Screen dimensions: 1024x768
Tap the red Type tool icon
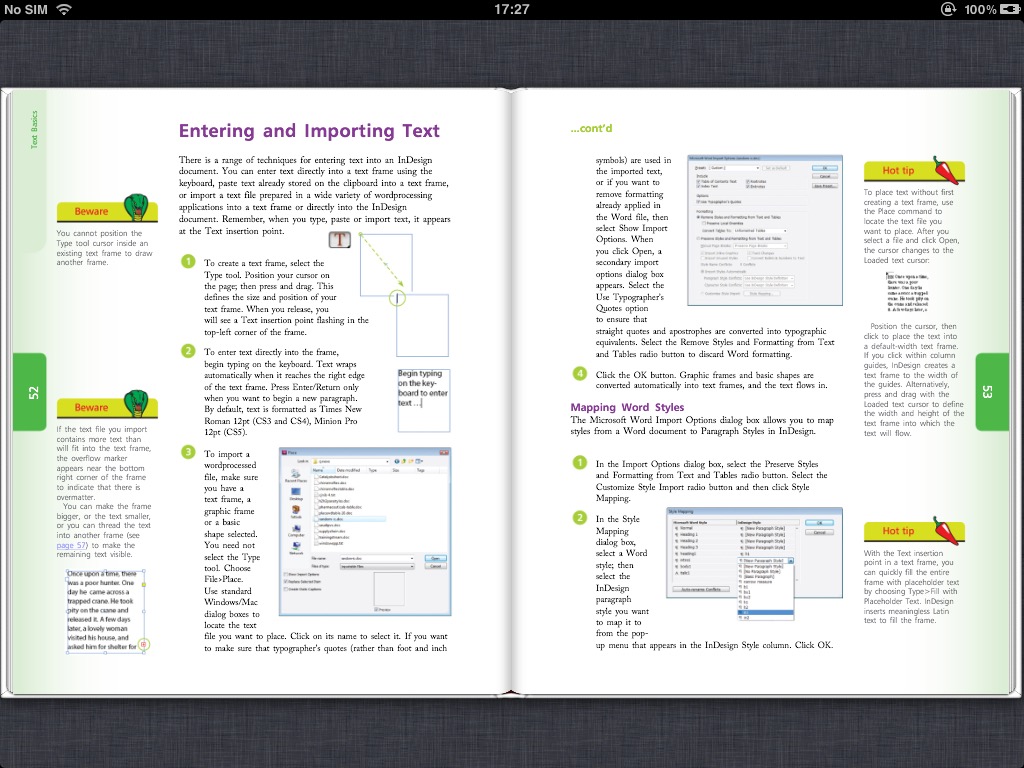[x=340, y=240]
